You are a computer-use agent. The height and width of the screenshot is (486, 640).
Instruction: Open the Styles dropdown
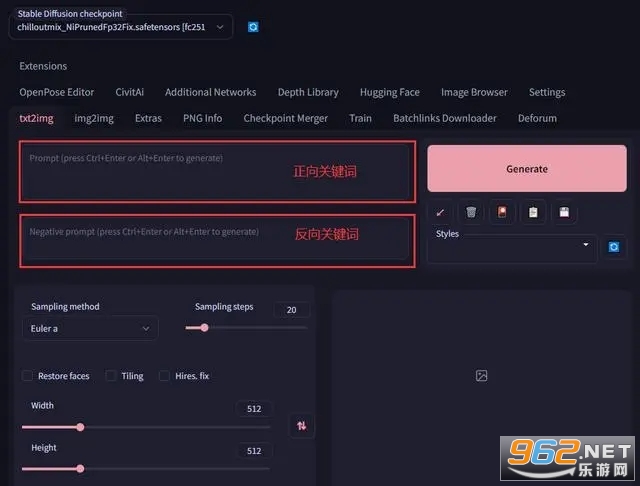click(512, 249)
